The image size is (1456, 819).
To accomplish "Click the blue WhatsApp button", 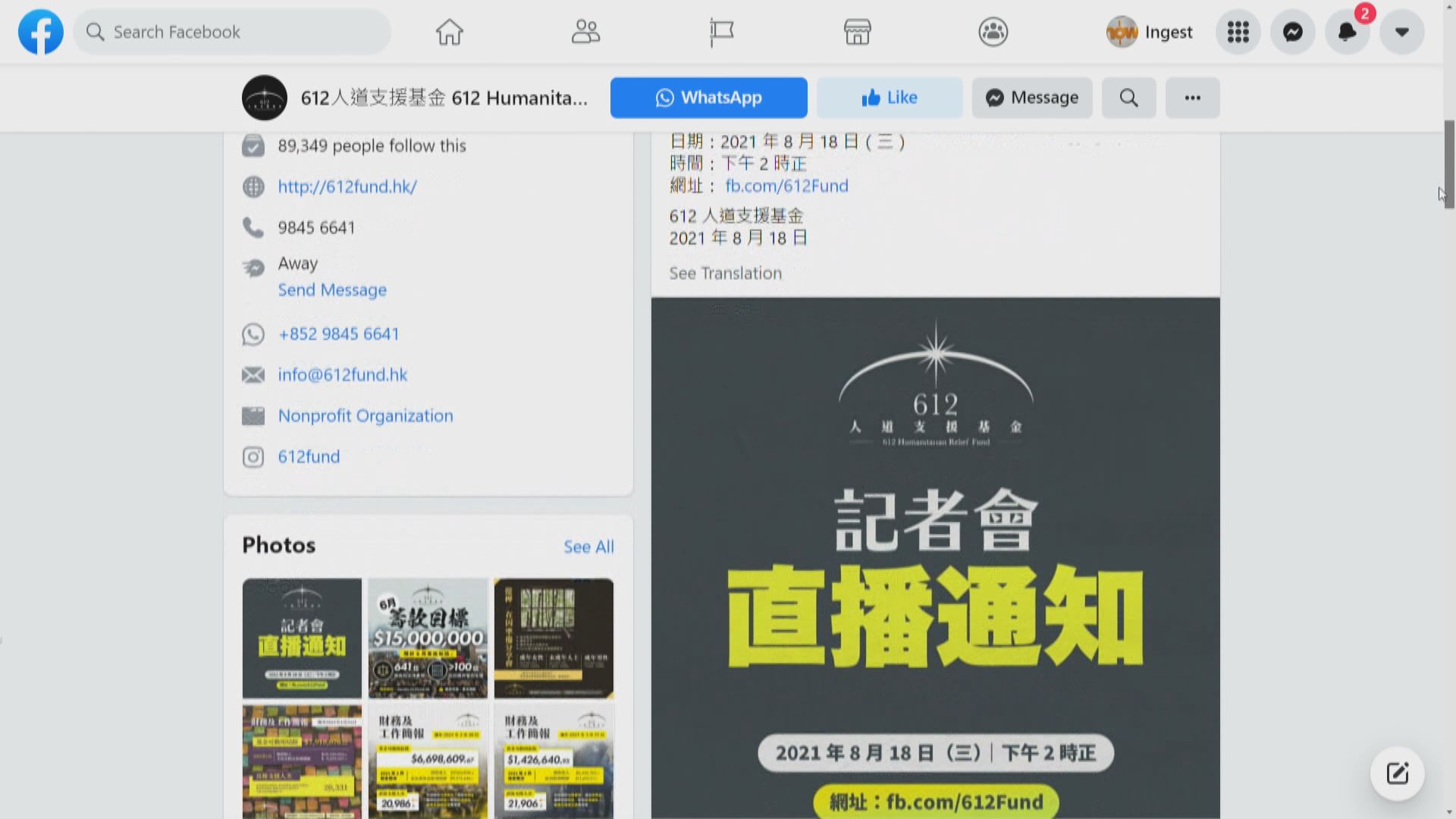I will (x=708, y=98).
